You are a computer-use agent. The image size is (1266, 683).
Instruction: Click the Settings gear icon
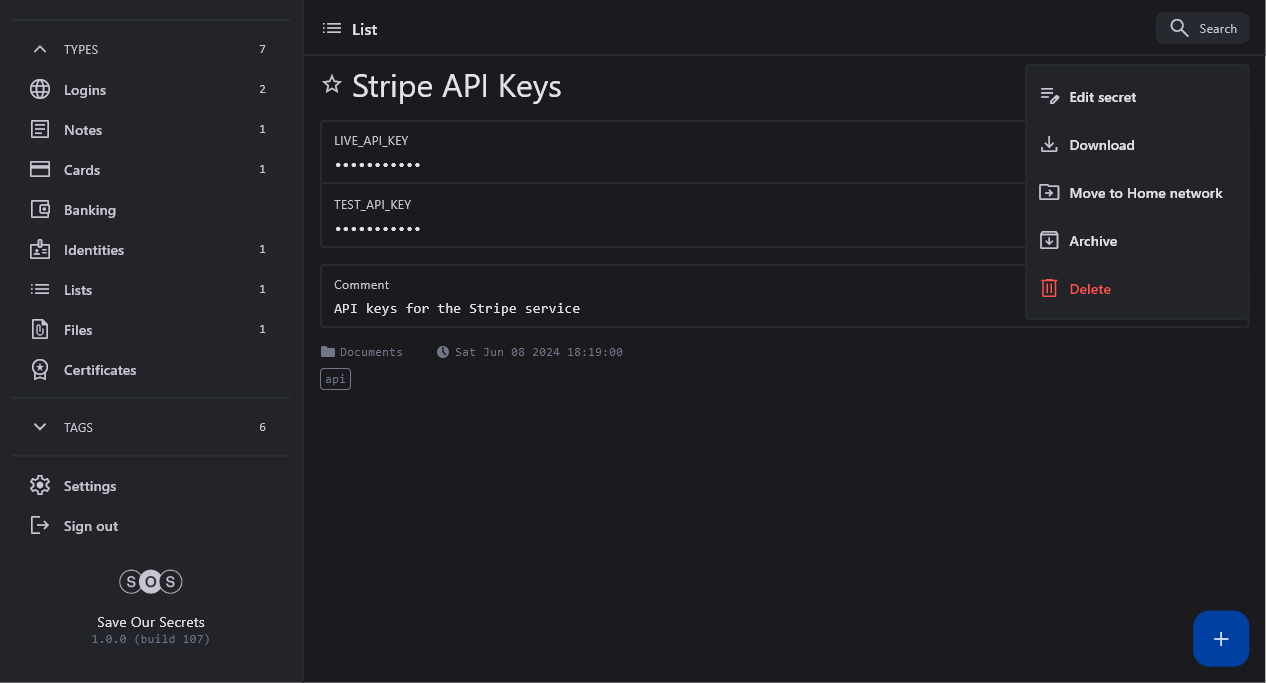point(40,486)
